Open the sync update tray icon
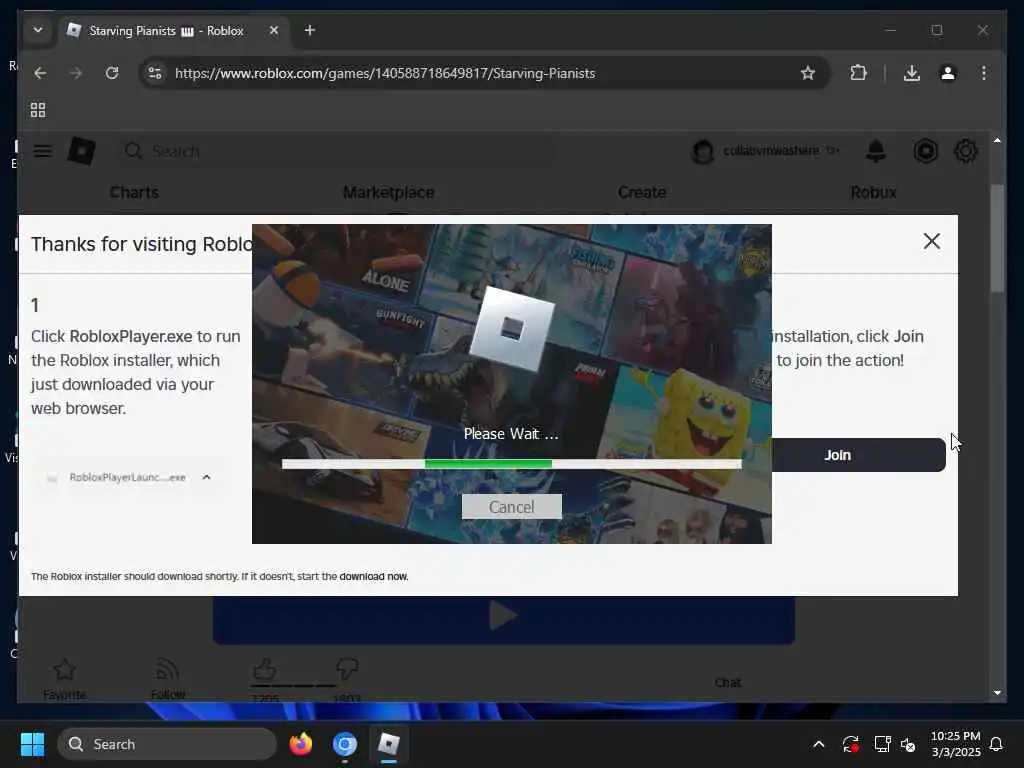Viewport: 1024px width, 768px height. pyautogui.click(x=850, y=744)
